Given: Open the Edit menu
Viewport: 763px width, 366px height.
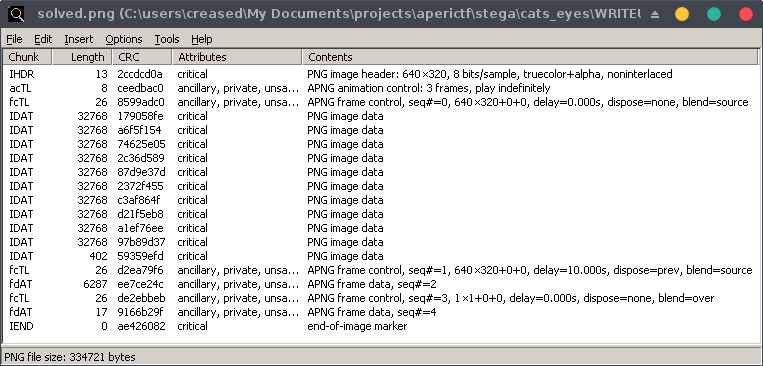Looking at the screenshot, I should click(43, 39).
